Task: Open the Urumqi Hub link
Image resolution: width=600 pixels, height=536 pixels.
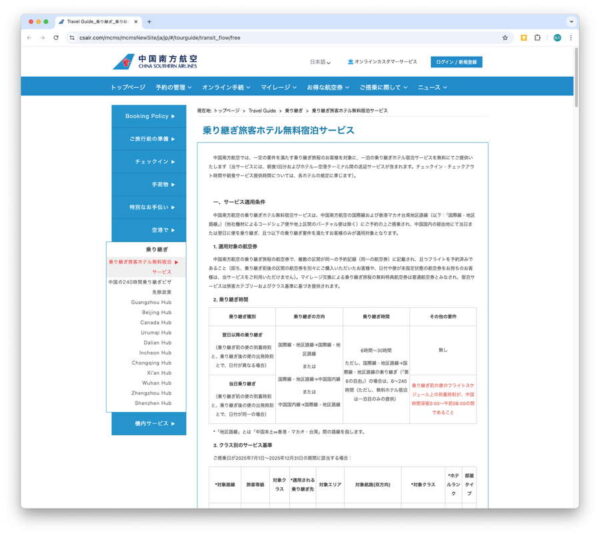Action: (156, 332)
